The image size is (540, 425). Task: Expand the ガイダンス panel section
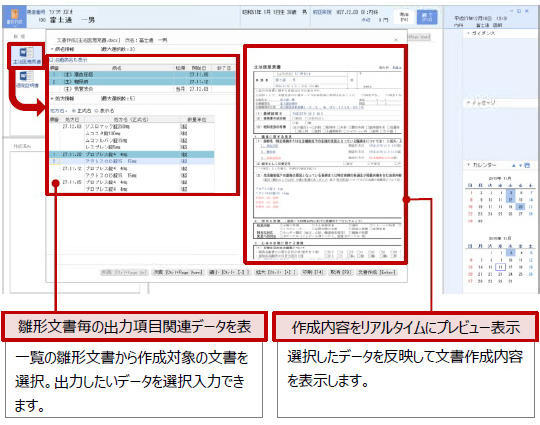coord(468,33)
